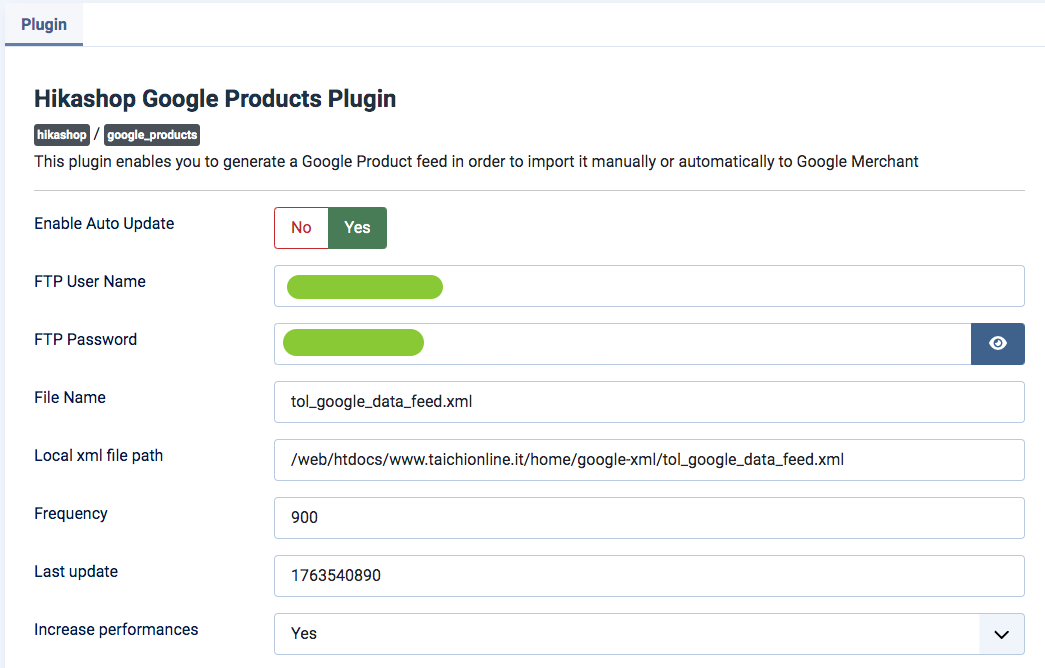Click the Local xml file path field
The height and width of the screenshot is (668, 1045).
coord(648,460)
